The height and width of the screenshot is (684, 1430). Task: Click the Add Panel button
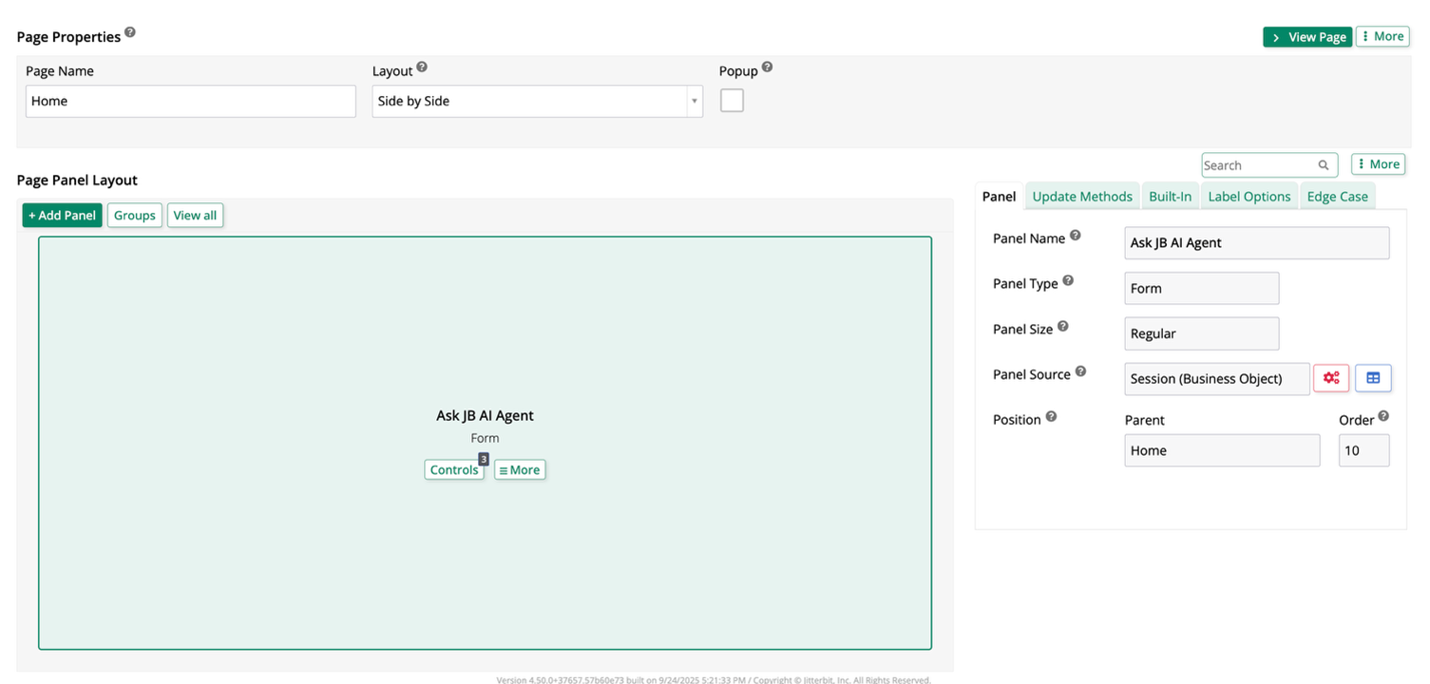tap(62, 215)
